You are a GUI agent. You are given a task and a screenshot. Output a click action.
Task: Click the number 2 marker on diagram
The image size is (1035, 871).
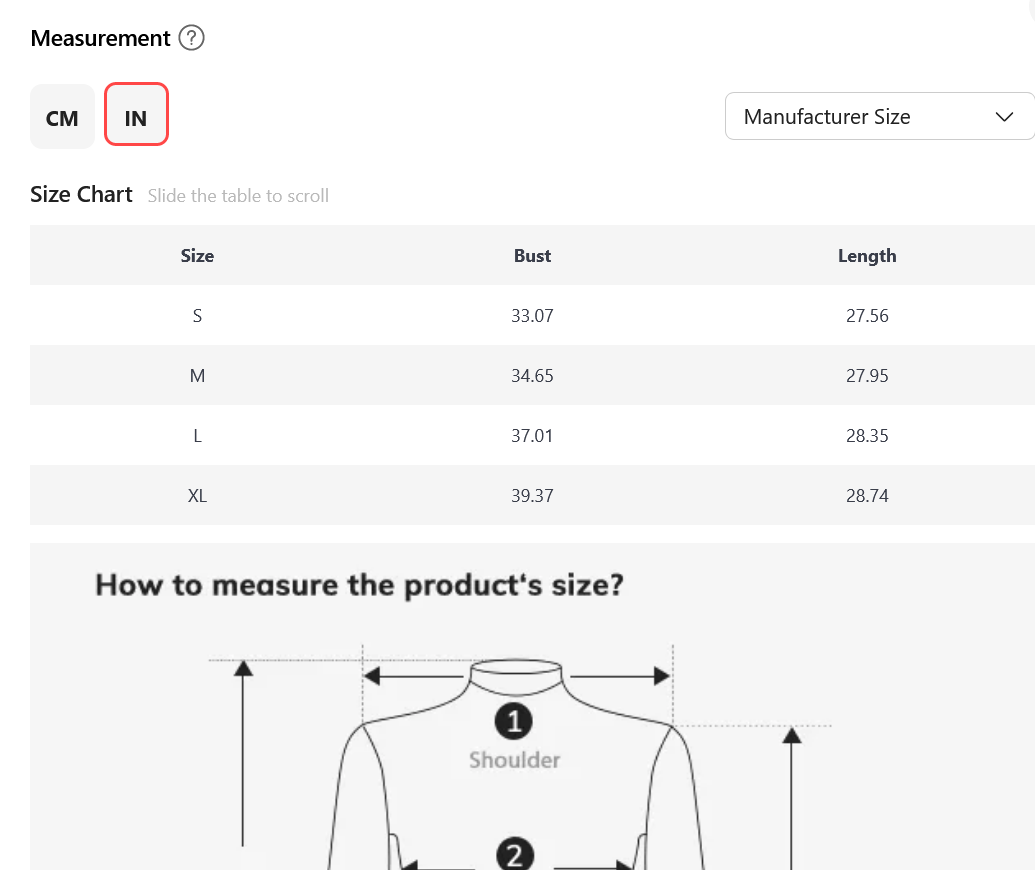click(x=515, y=855)
